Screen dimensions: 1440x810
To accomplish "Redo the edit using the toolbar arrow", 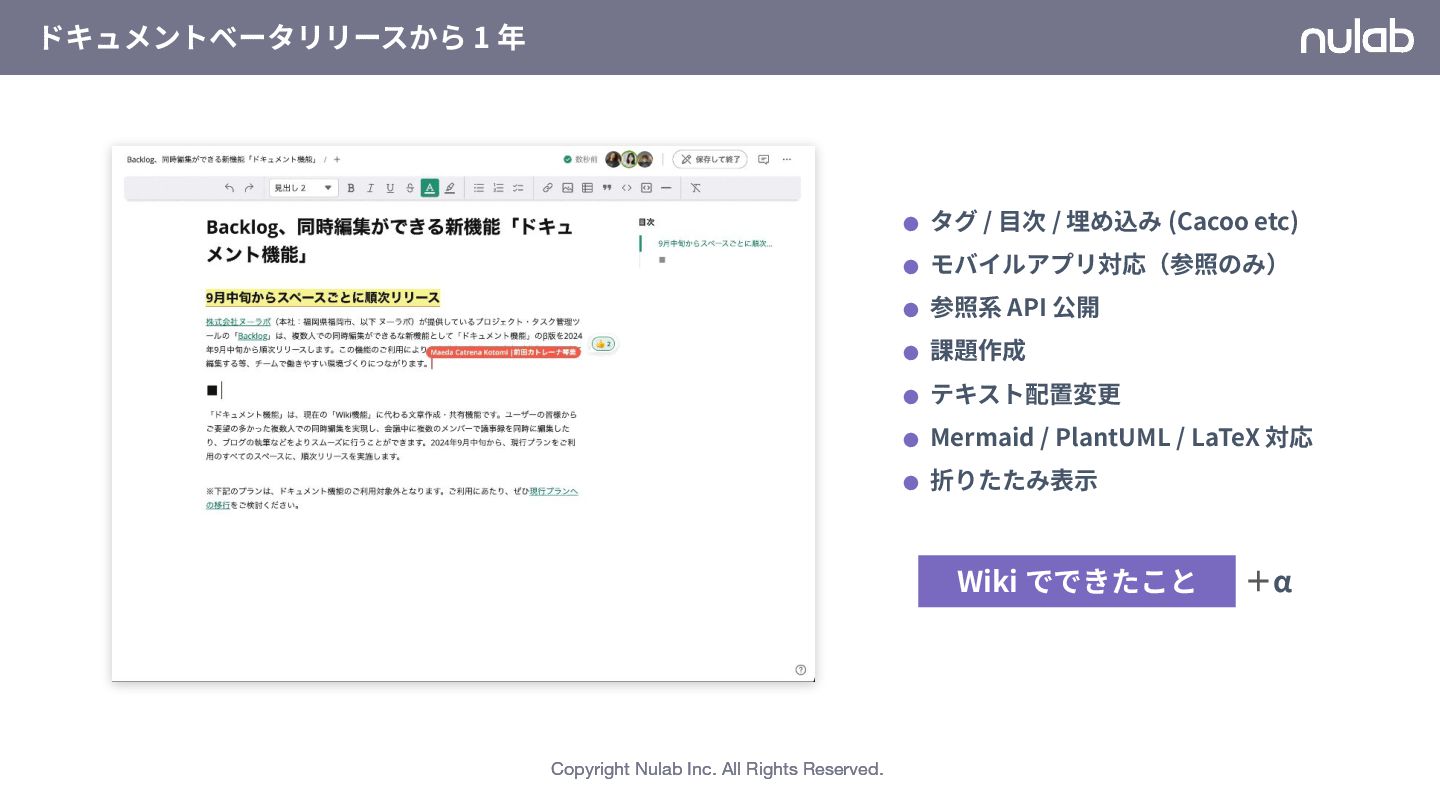I will click(x=249, y=188).
